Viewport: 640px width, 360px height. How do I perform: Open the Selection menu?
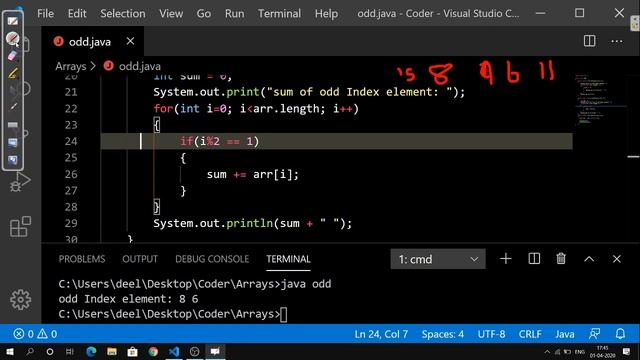pyautogui.click(x=123, y=13)
